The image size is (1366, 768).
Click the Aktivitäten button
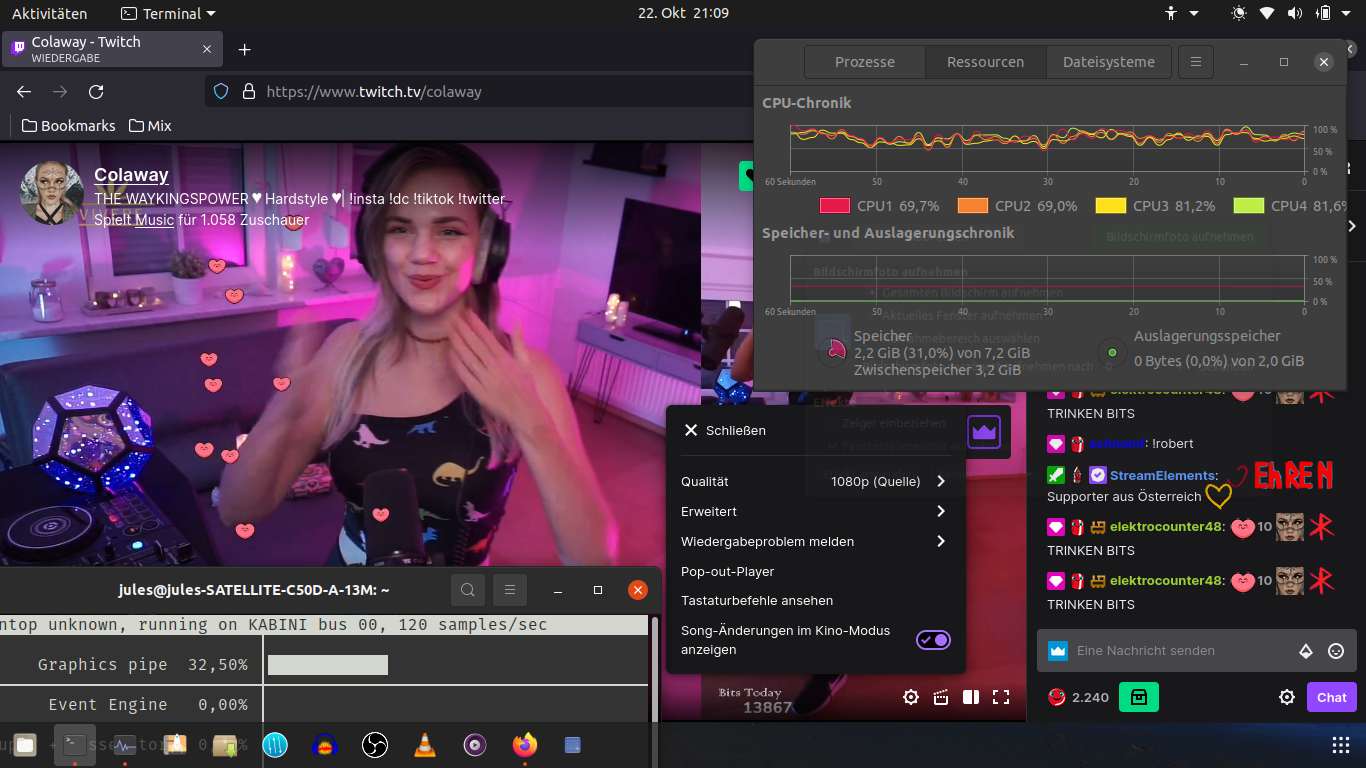tap(50, 14)
